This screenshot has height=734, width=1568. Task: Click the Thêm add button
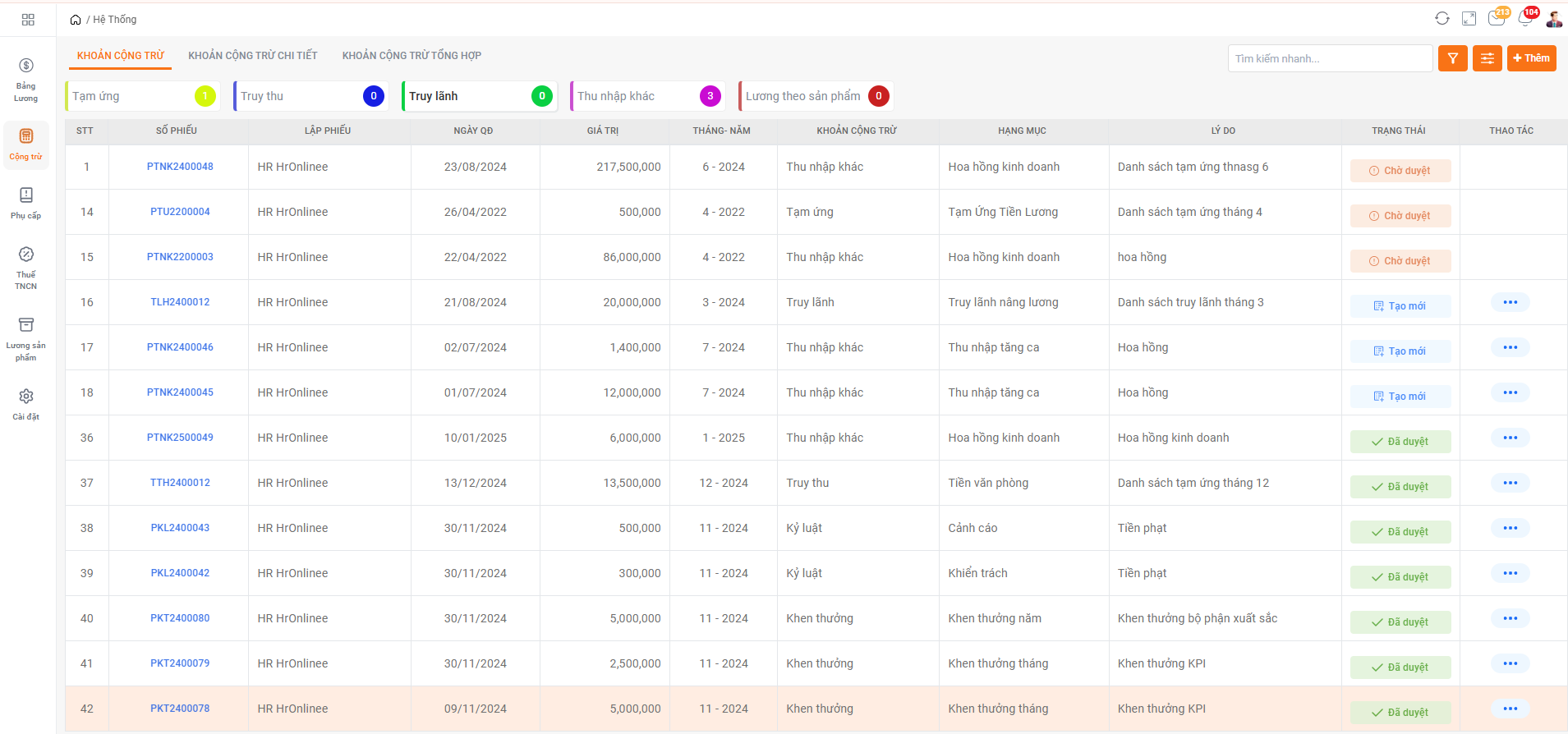coord(1531,58)
